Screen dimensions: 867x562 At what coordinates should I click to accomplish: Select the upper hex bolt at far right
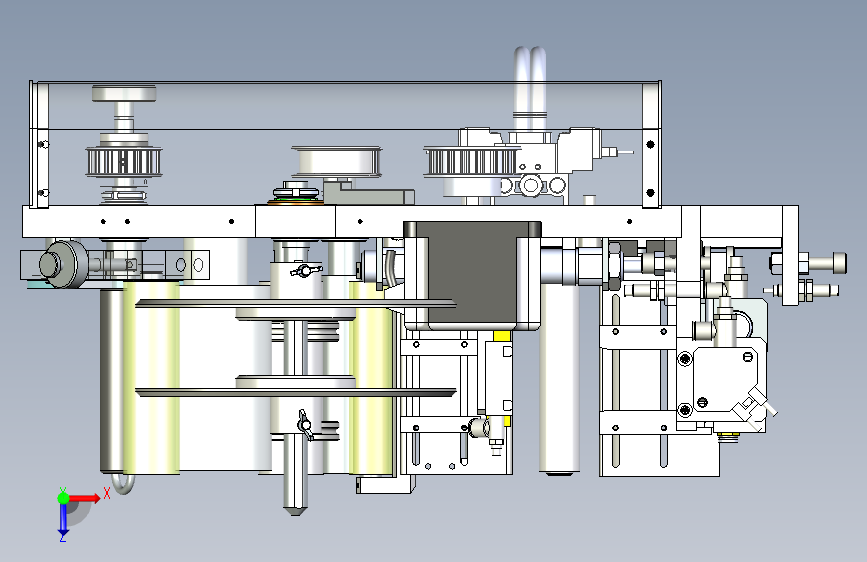(809, 262)
